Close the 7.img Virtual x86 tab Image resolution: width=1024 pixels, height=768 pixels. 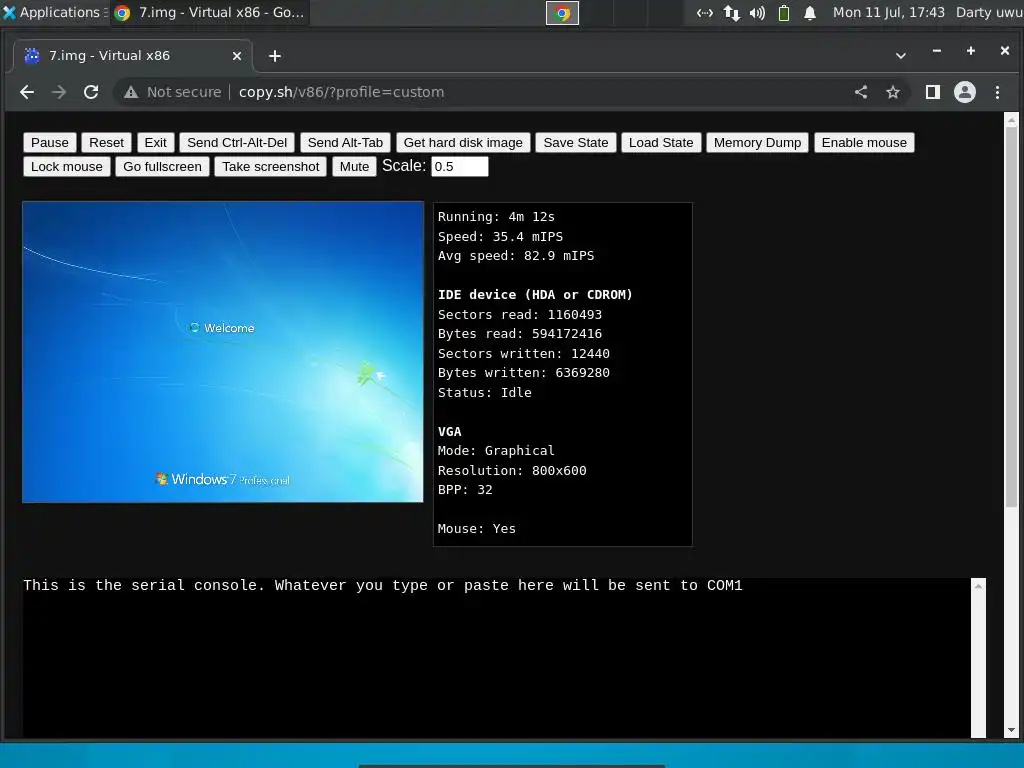[x=237, y=56]
